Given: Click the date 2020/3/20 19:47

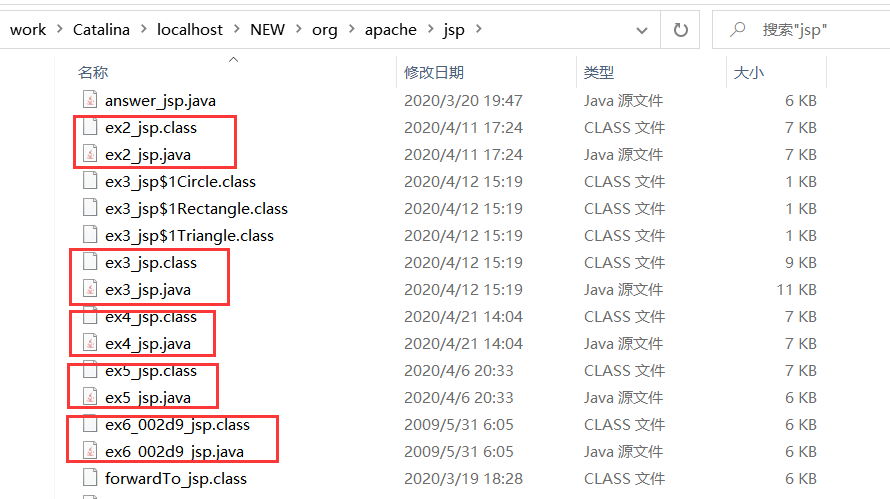Looking at the screenshot, I should point(463,100).
